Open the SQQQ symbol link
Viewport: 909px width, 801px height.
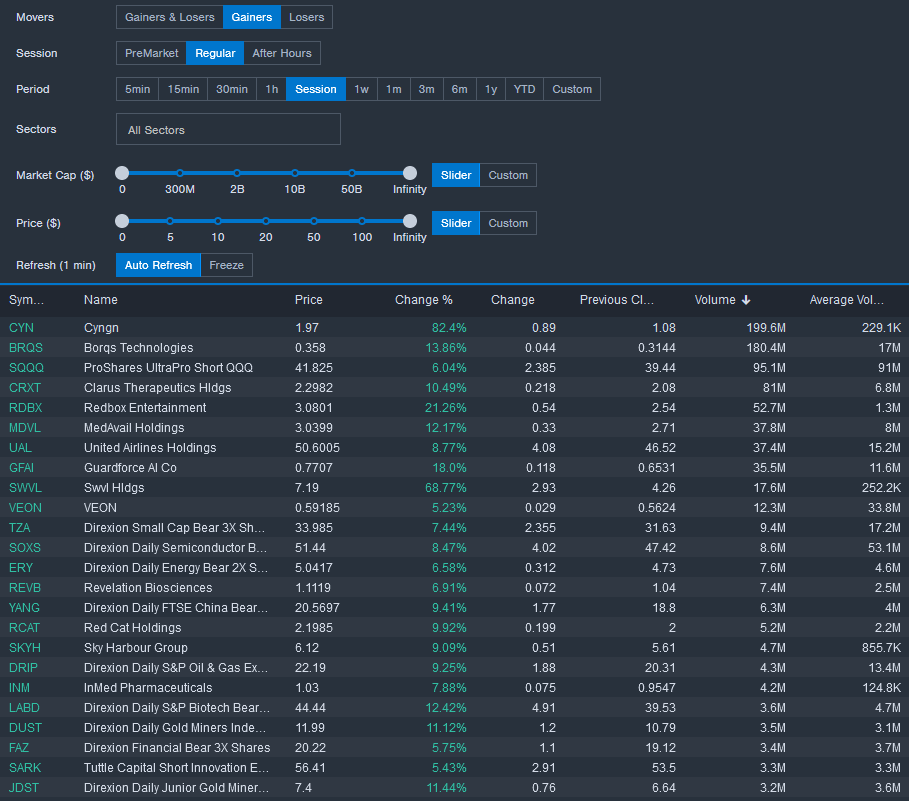tap(27, 367)
